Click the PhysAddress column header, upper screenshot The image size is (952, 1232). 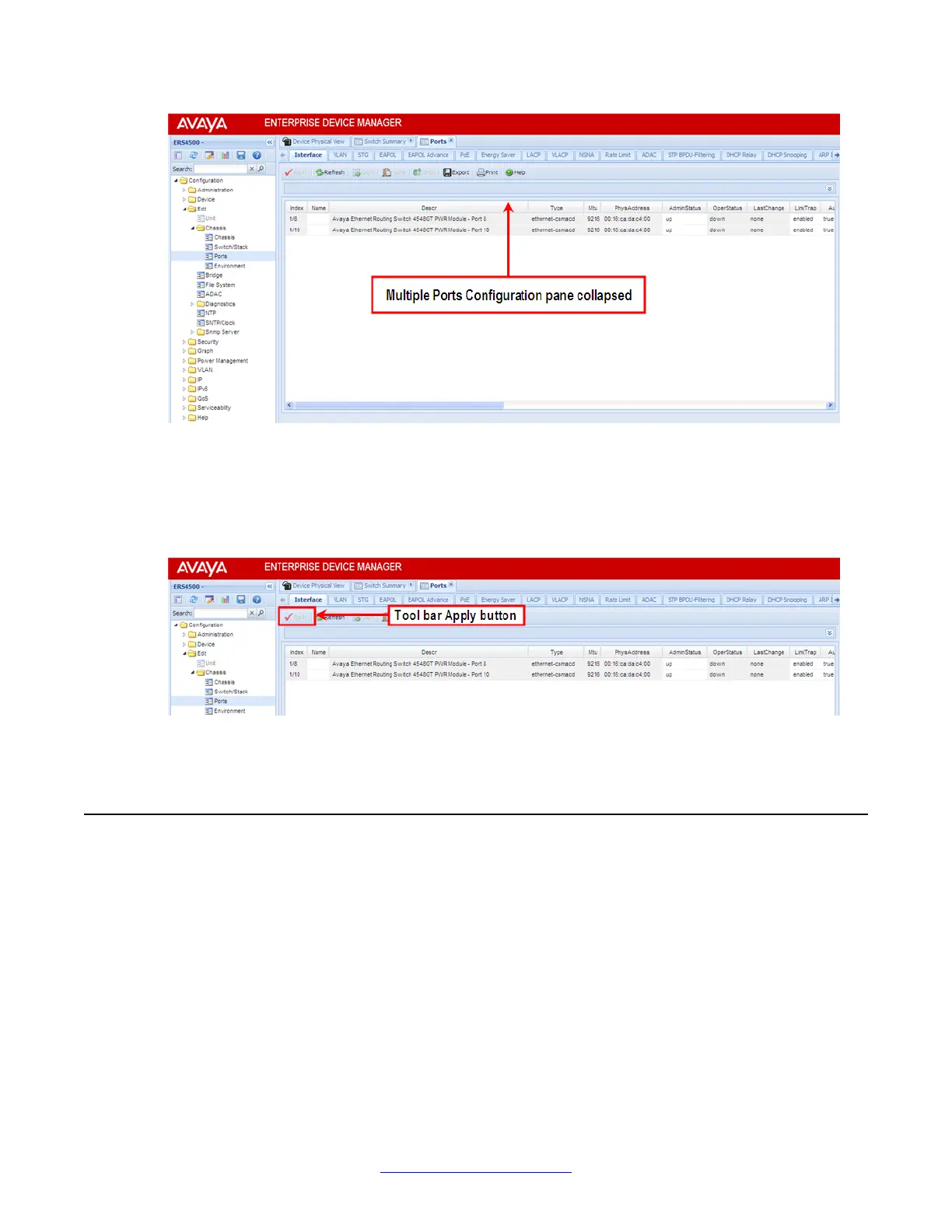(x=632, y=208)
